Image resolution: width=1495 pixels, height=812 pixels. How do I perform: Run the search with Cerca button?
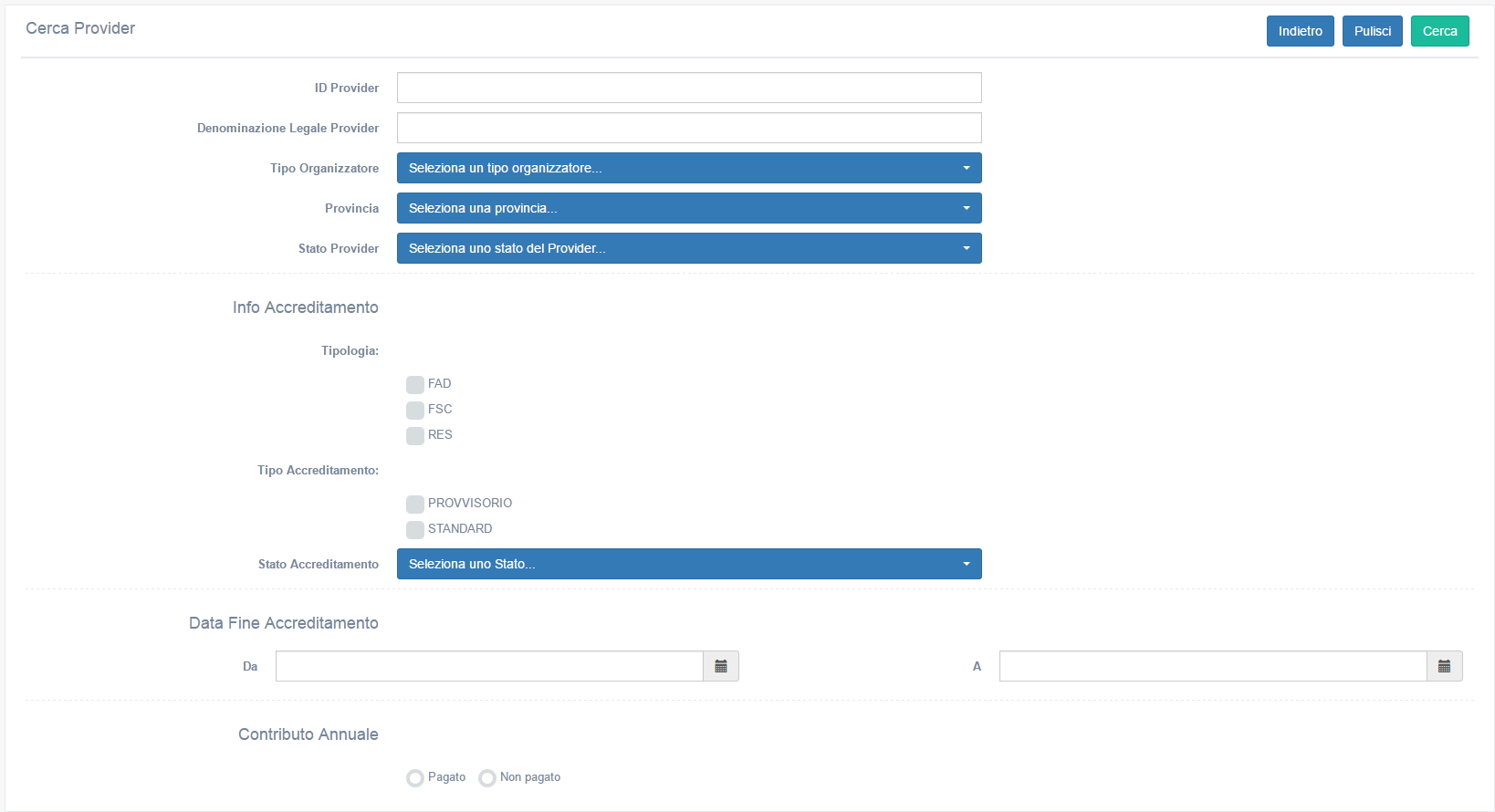(x=1440, y=31)
